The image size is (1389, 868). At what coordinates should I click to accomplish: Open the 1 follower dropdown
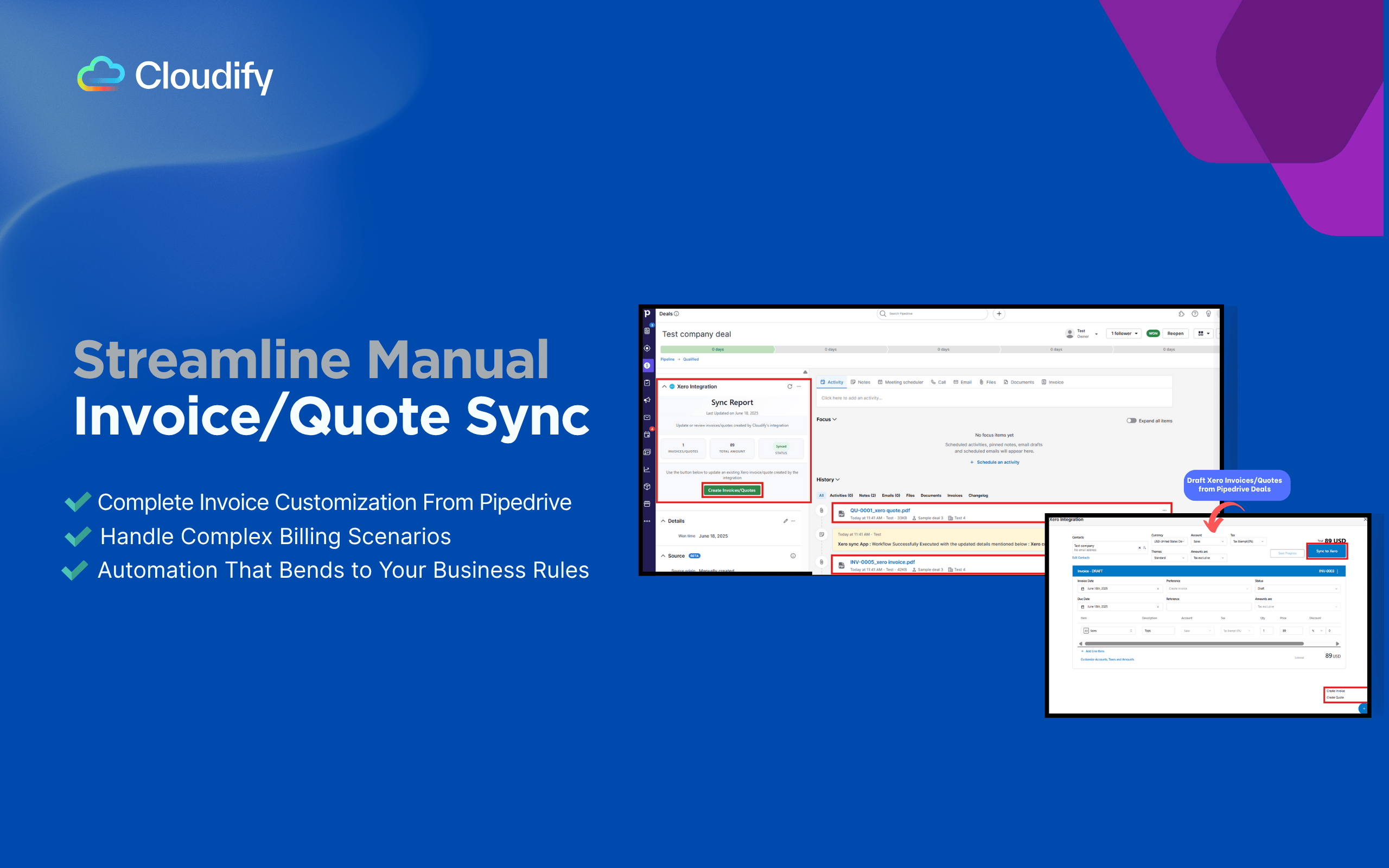1124,334
